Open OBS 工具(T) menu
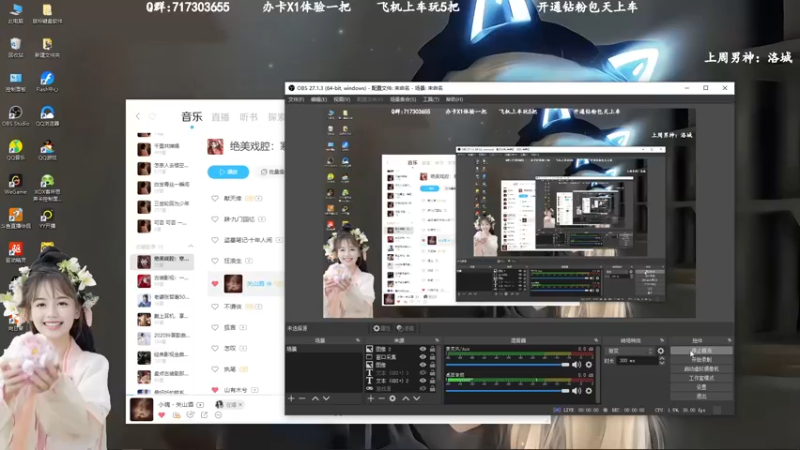The width and height of the screenshot is (800, 450). (x=431, y=99)
